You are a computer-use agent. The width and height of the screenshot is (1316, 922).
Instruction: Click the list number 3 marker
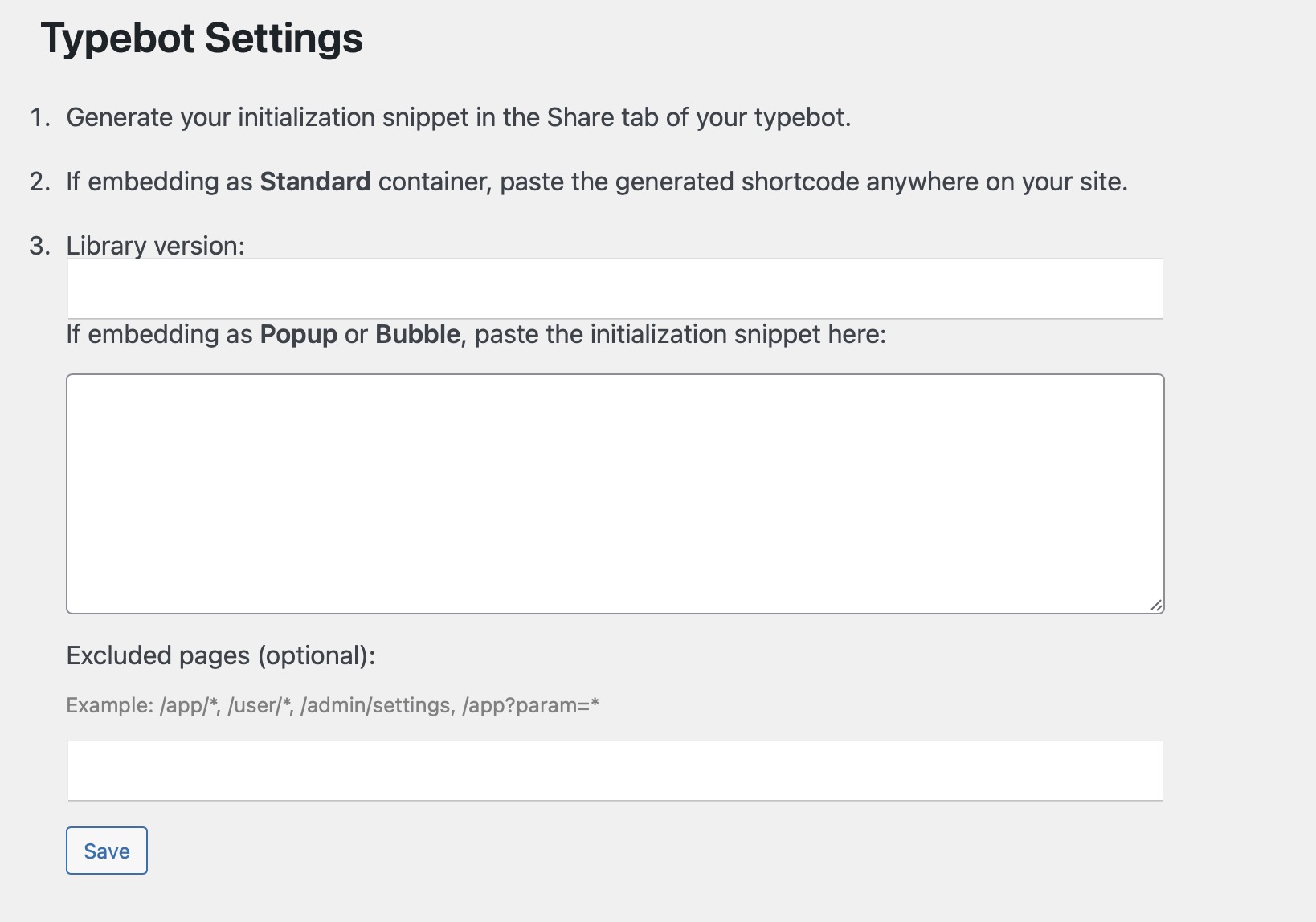point(39,246)
